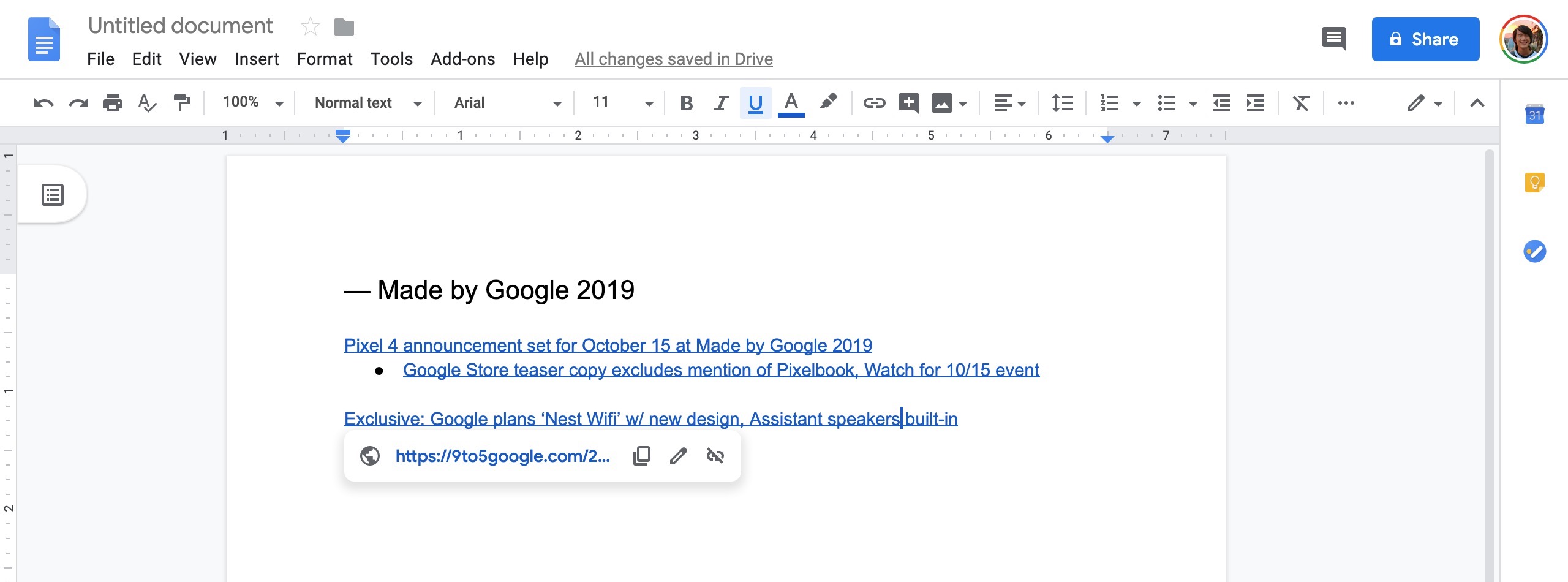Screen dimensions: 1568x582
Task: Star the Untitled document
Action: tap(311, 26)
